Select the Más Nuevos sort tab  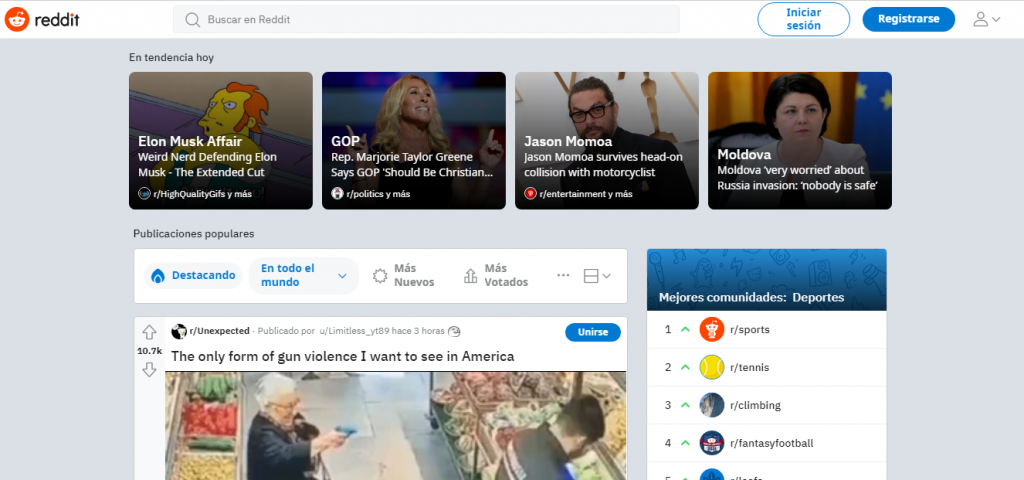[x=404, y=276]
